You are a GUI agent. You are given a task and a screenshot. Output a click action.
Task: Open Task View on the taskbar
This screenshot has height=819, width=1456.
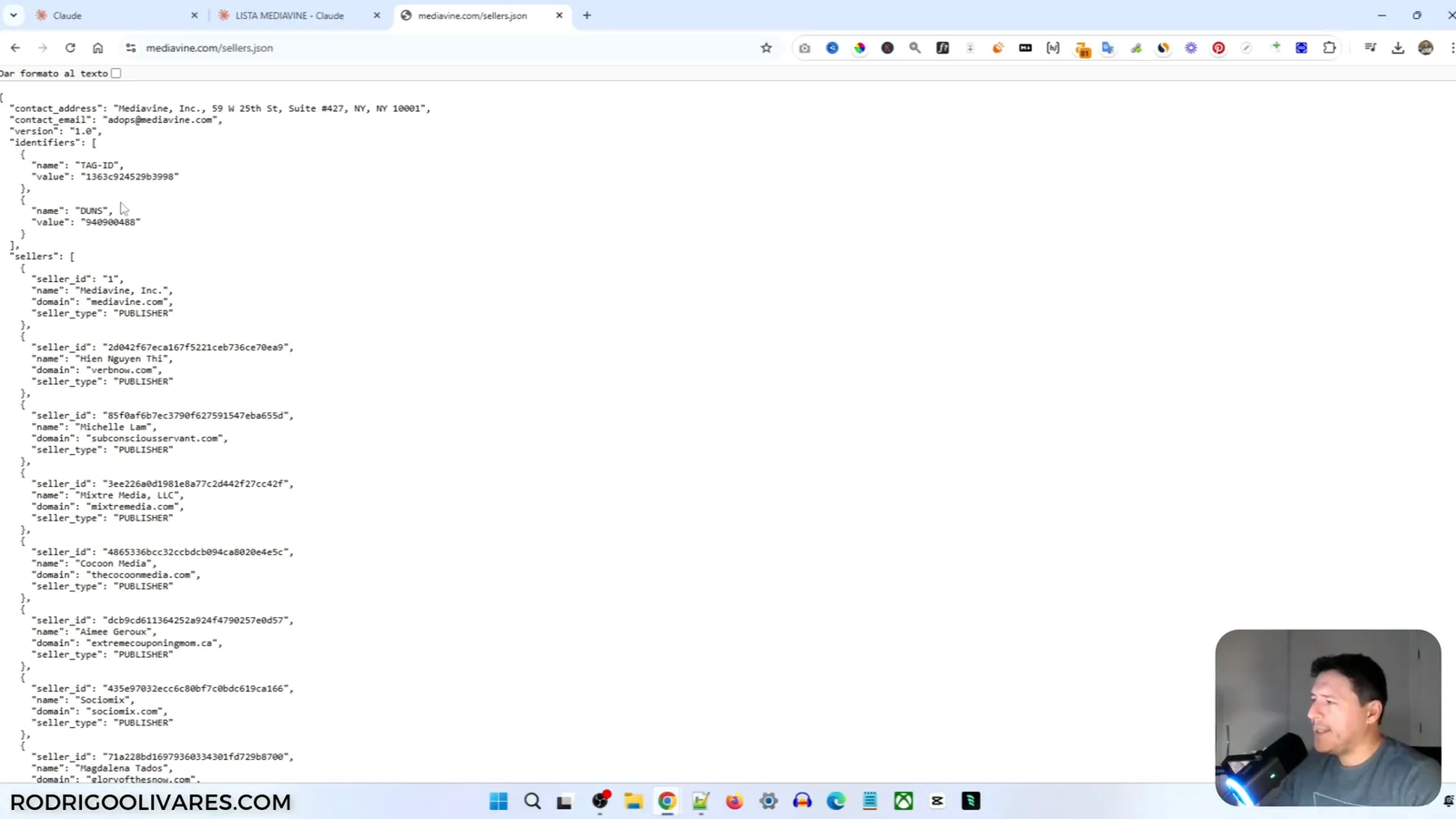pos(565,801)
